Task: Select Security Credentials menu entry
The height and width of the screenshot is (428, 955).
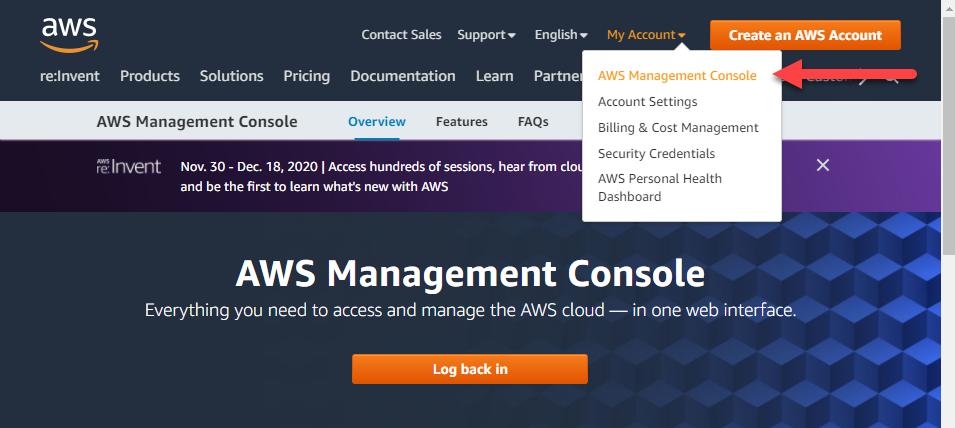Action: [x=656, y=153]
